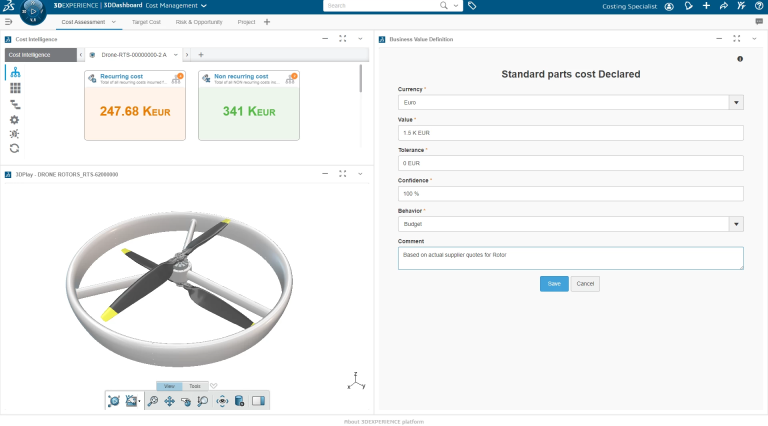Viewport: 768px width, 426px height.
Task: Open the tag icon next to the search bar
Action: [x=472, y=6]
